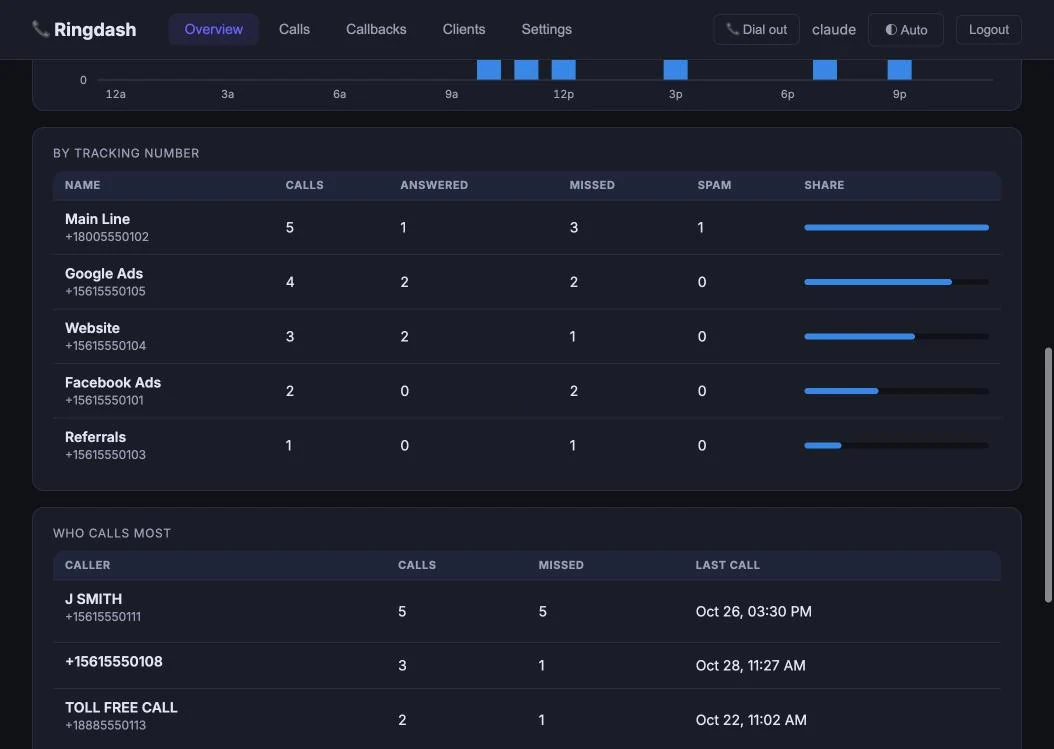
Task: Select the Website tracking number name
Action: [92, 327]
